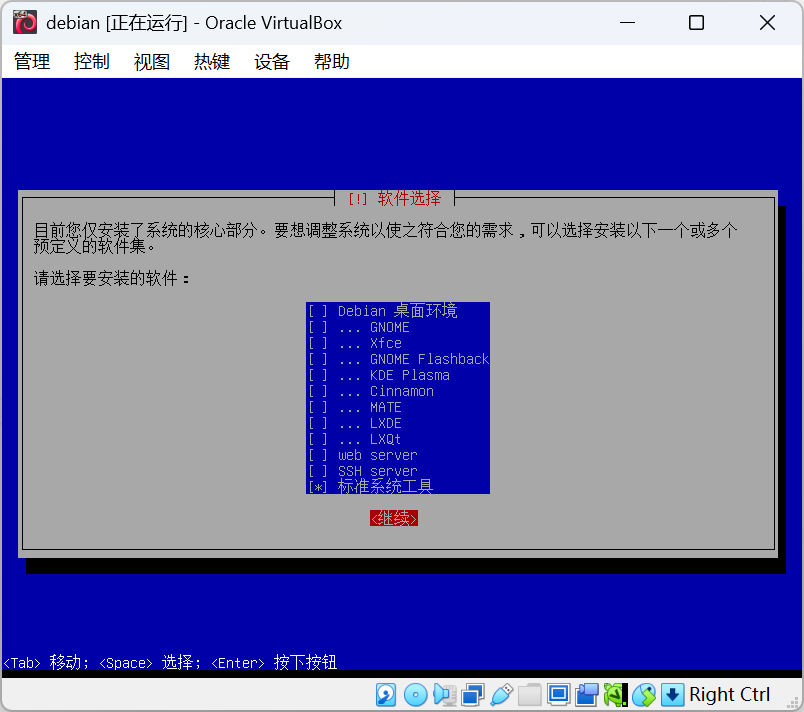Image resolution: width=804 pixels, height=712 pixels.
Task: Click the mouse integration status icon
Action: [644, 695]
